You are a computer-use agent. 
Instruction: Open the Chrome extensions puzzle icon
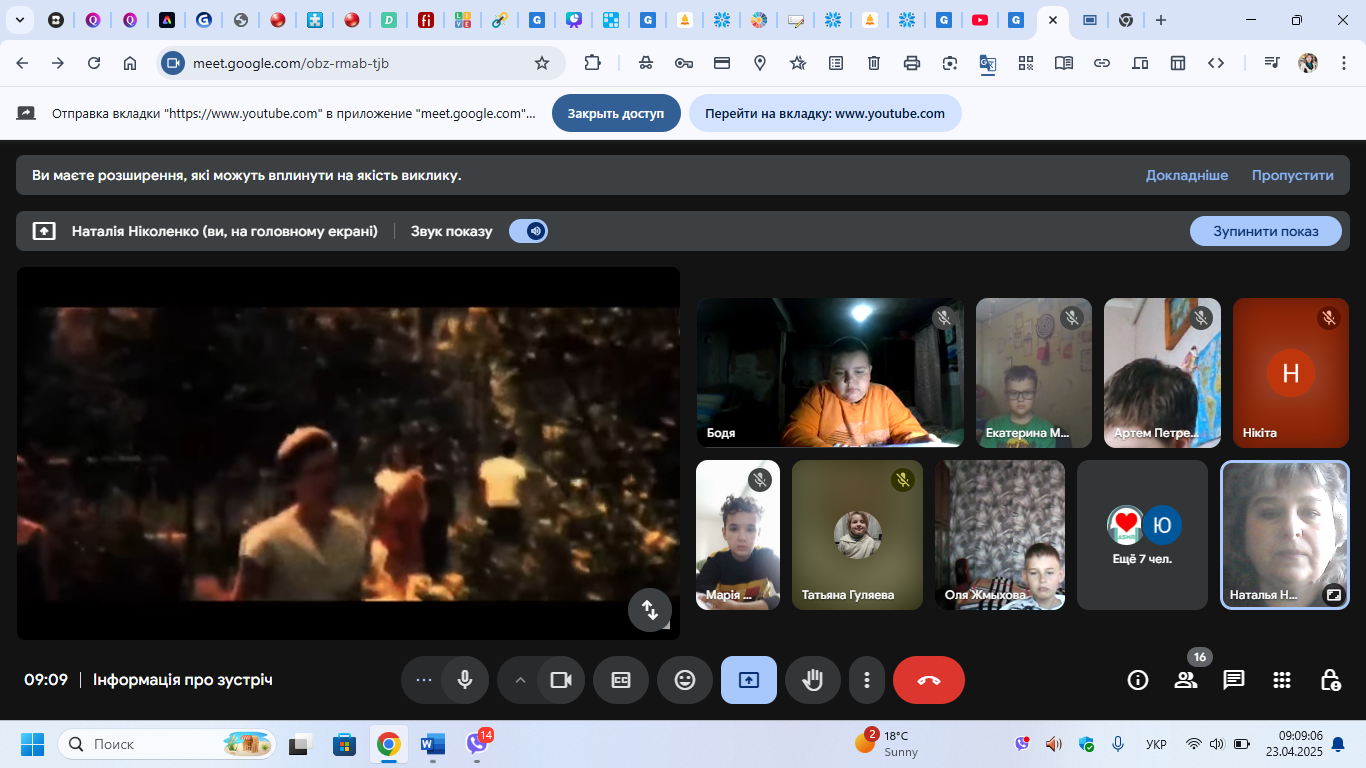(x=593, y=63)
